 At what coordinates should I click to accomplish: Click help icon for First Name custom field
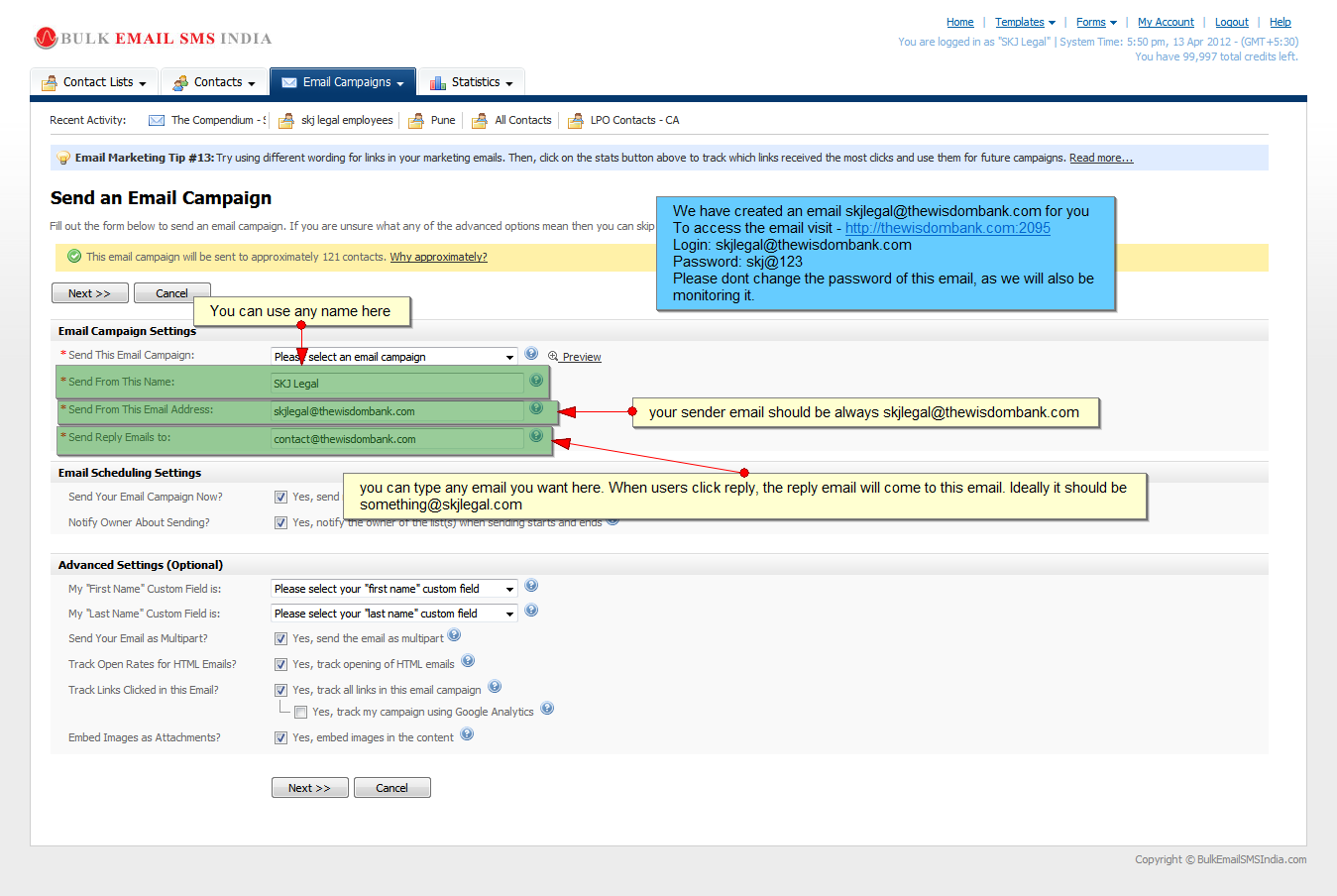click(531, 586)
